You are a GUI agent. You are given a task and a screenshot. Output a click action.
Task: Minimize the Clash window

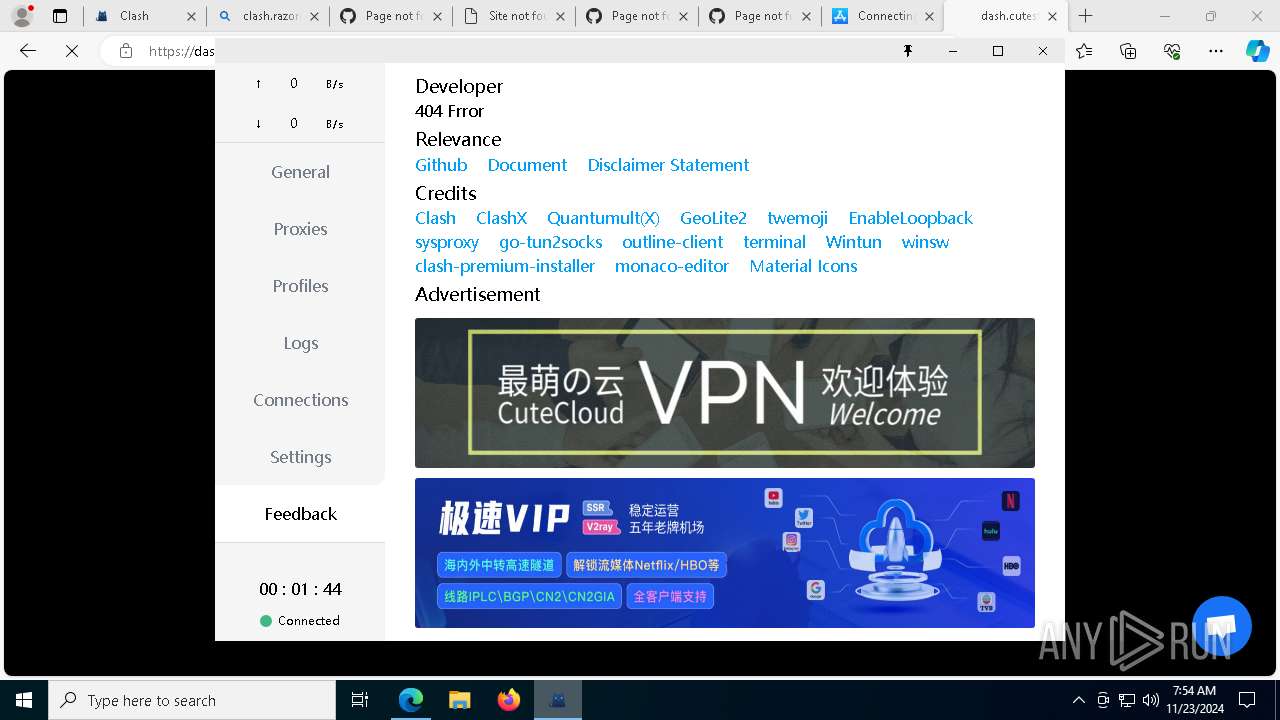[953, 51]
